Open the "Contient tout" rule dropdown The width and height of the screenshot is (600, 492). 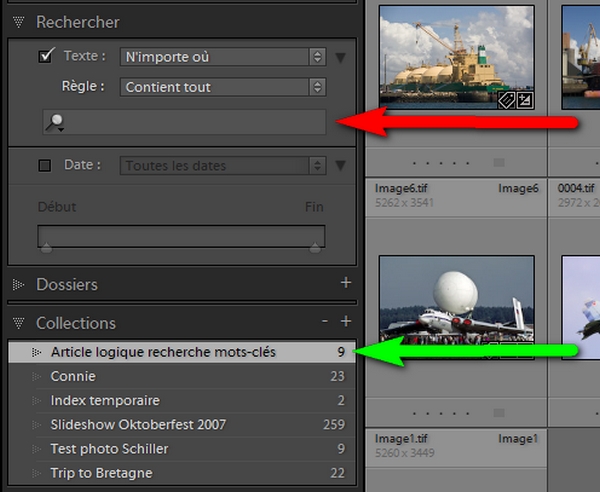222,87
